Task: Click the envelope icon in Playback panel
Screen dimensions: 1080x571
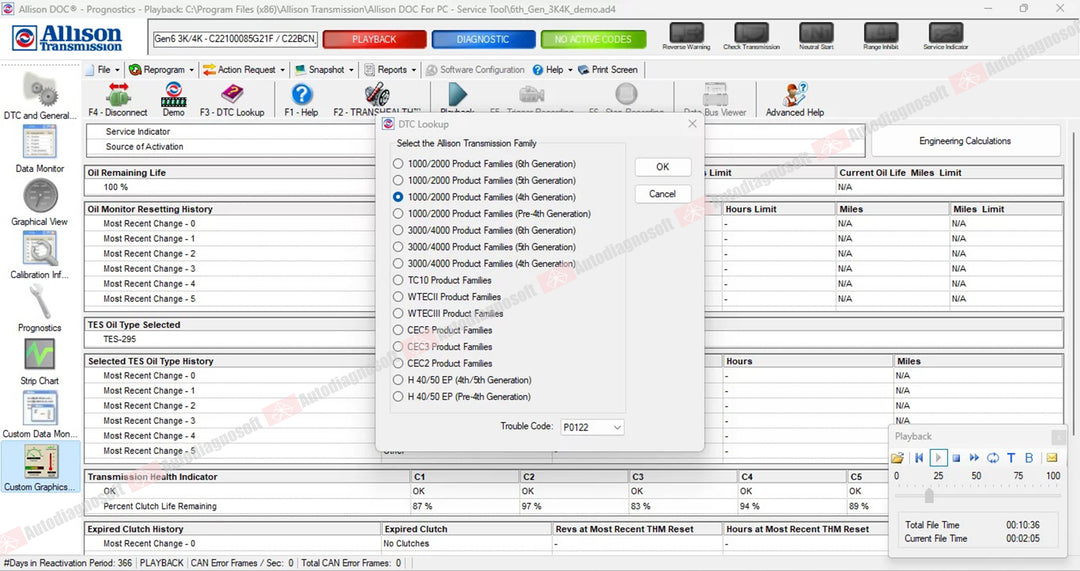Action: click(1052, 457)
